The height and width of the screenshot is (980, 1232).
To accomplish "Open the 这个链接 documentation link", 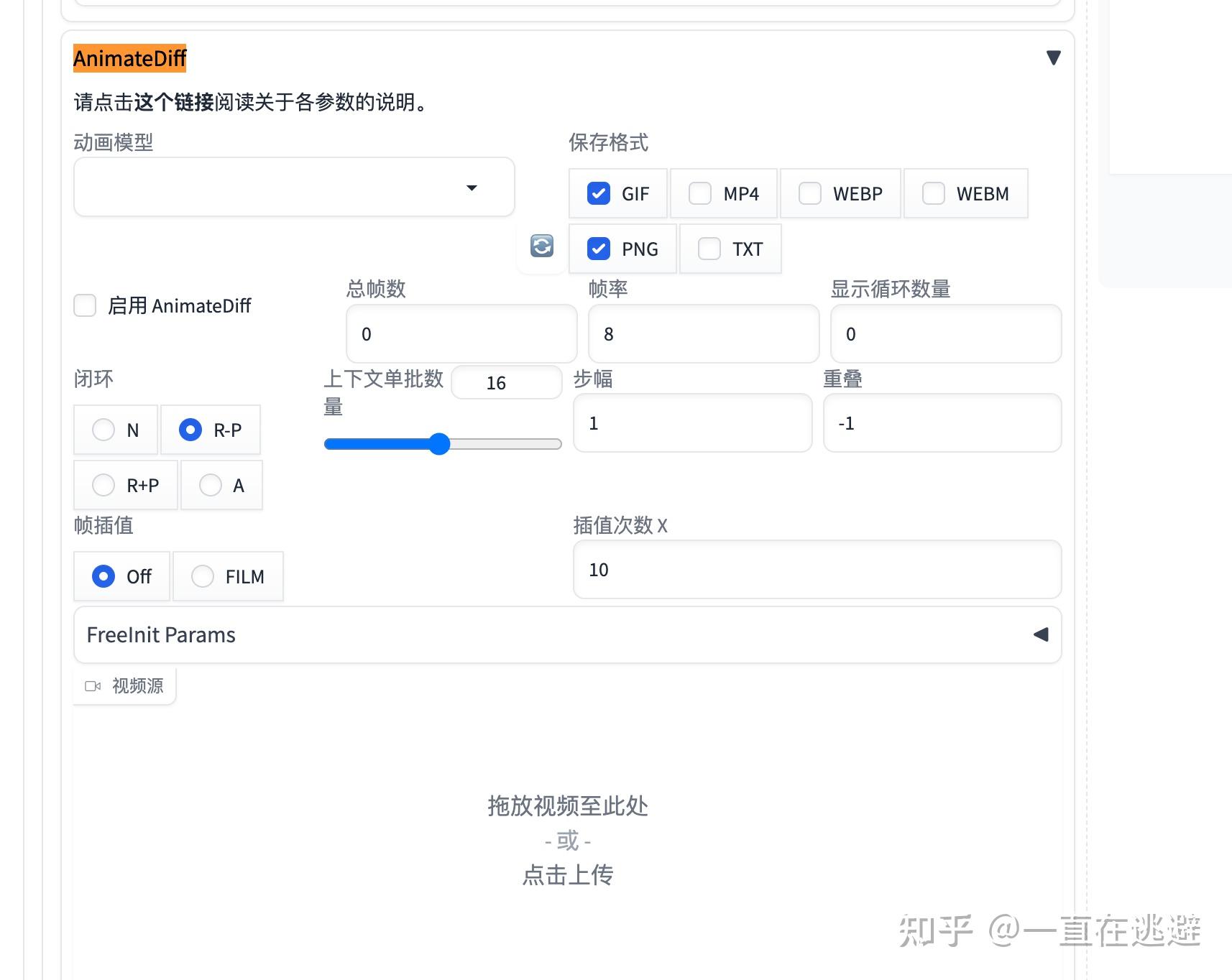I will (x=174, y=102).
